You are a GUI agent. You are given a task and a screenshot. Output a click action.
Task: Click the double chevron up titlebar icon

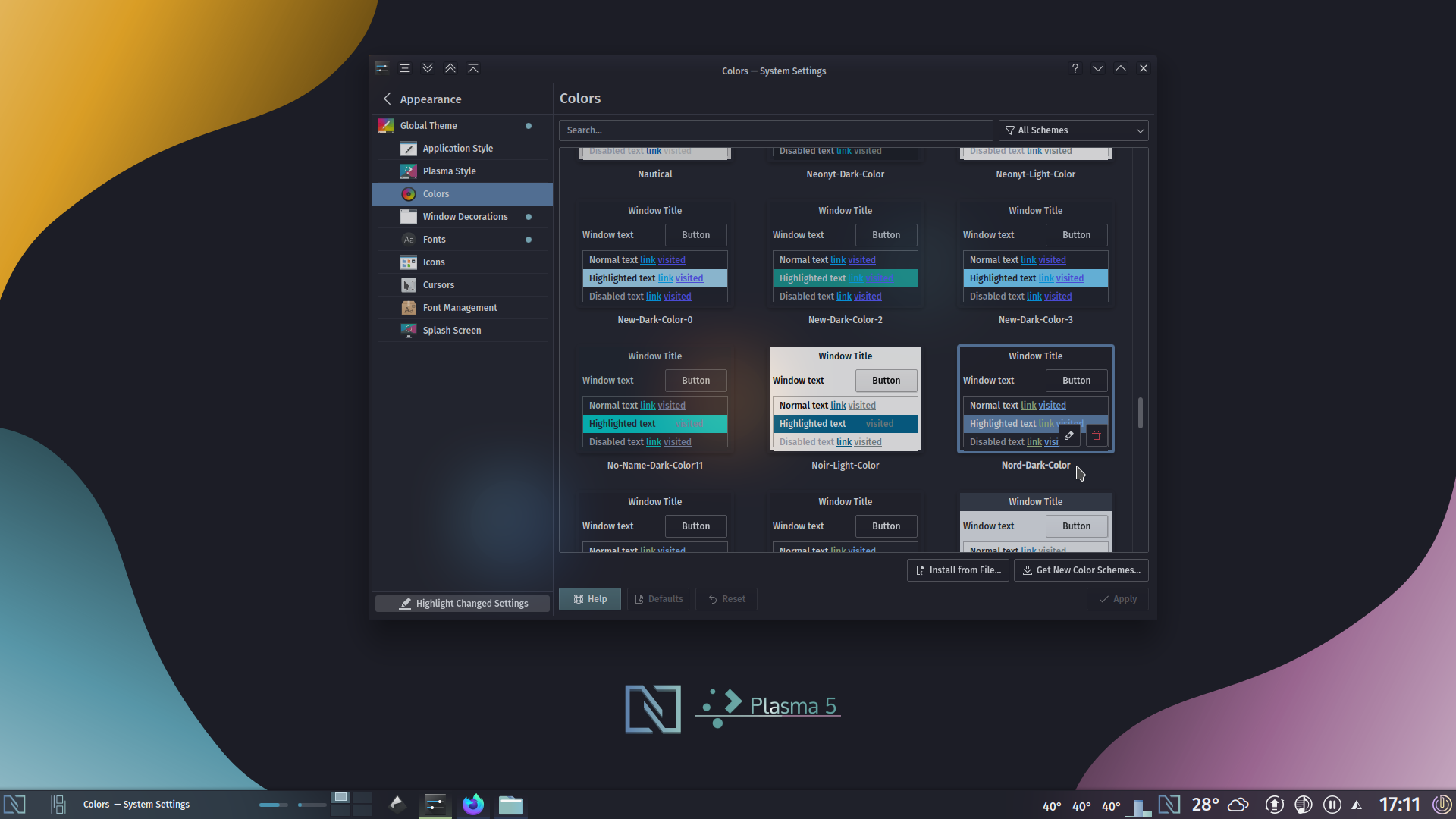450,68
